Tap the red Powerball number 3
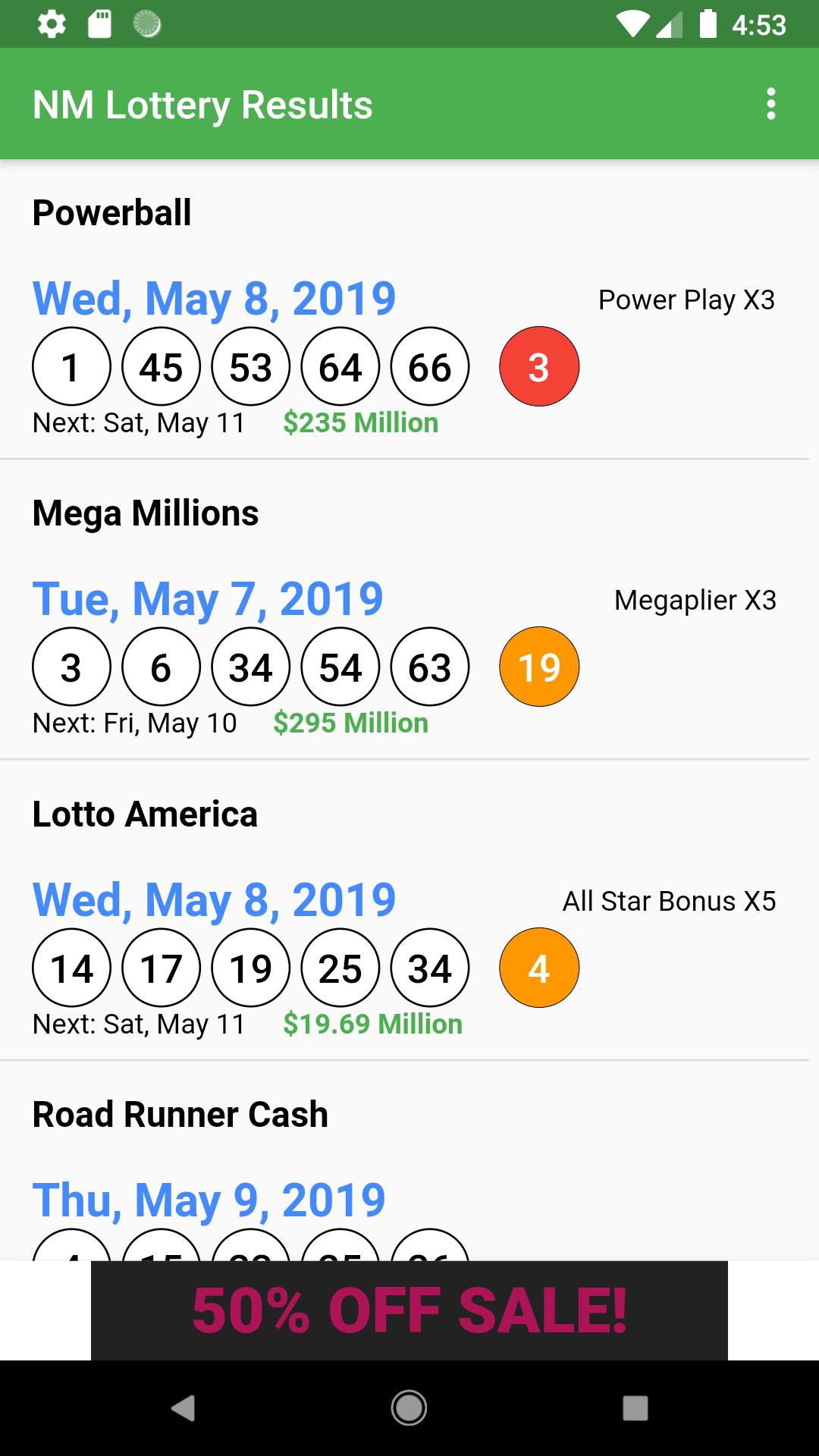The width and height of the screenshot is (819, 1456). pyautogui.click(x=539, y=367)
